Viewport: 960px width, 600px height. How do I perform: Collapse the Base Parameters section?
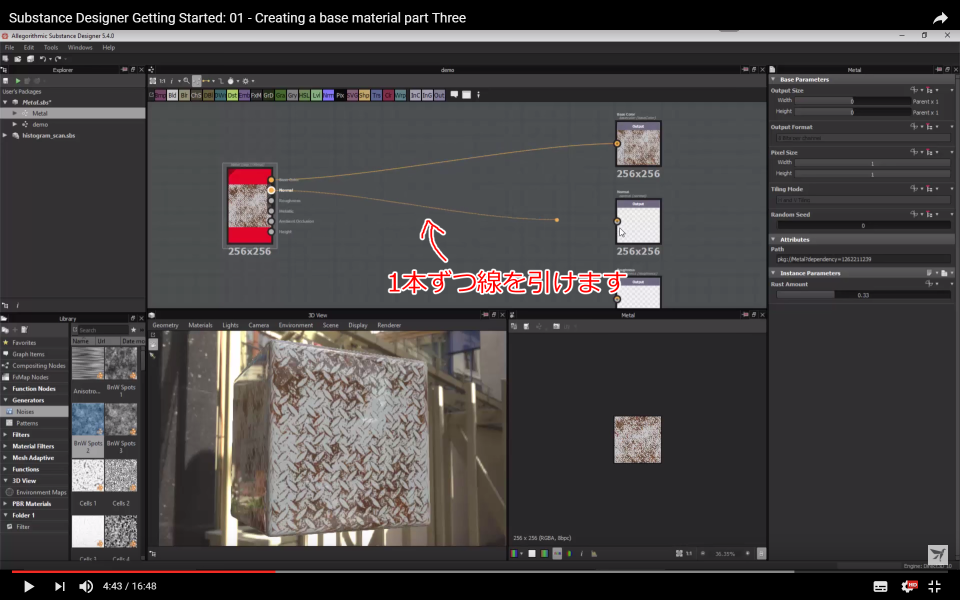coord(773,80)
